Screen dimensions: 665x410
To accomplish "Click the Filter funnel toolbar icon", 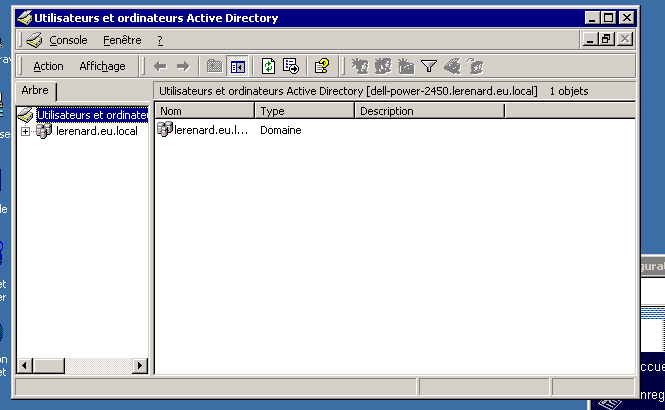I will tap(429, 66).
